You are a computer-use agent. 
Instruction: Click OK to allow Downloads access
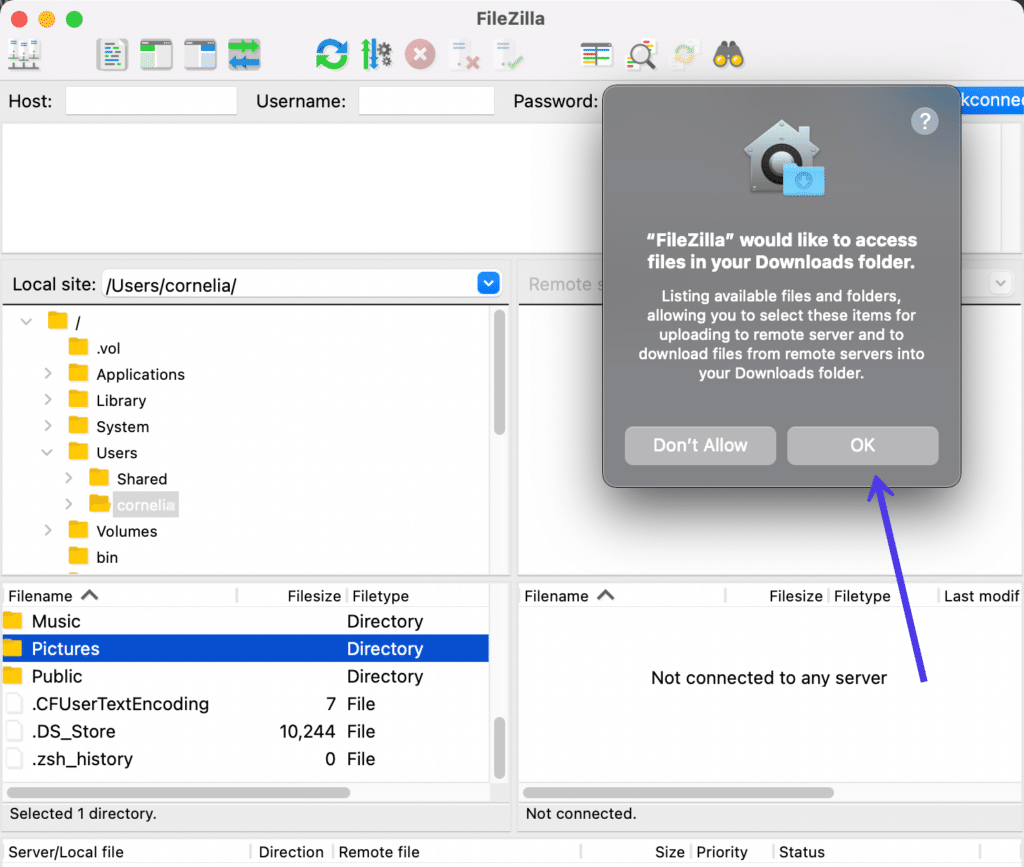[x=862, y=445]
